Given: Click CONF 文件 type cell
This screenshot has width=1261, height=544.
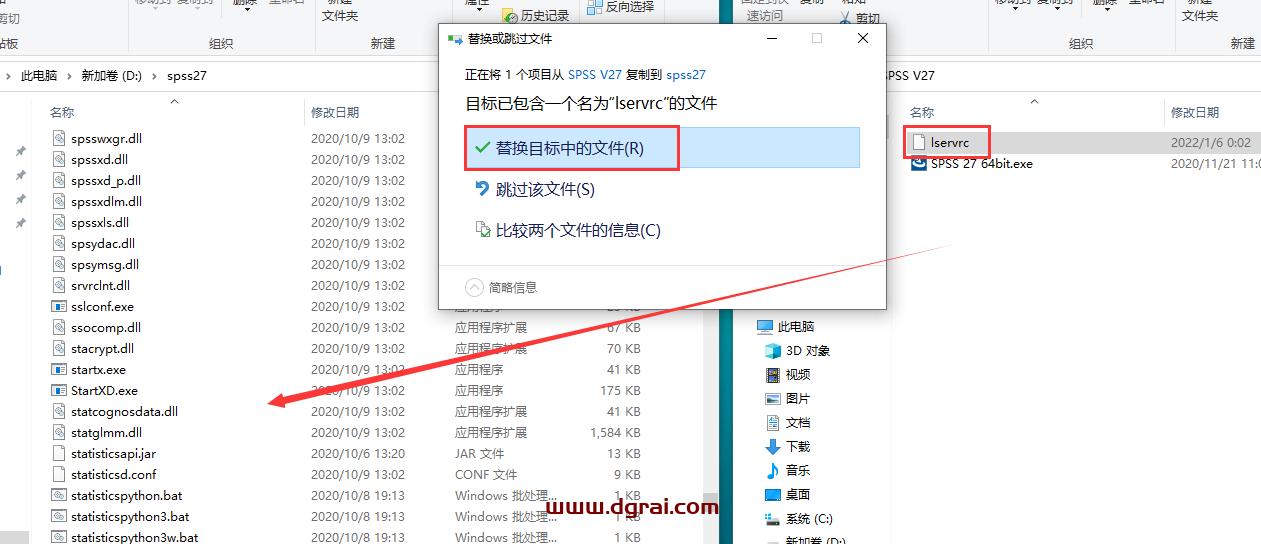Looking at the screenshot, I should point(486,474).
